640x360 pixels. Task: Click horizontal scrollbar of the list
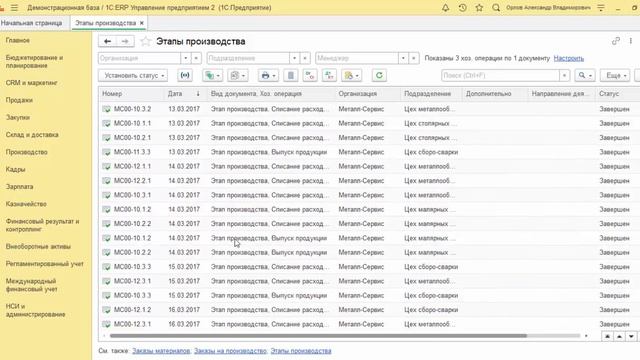pyautogui.click(x=318, y=336)
